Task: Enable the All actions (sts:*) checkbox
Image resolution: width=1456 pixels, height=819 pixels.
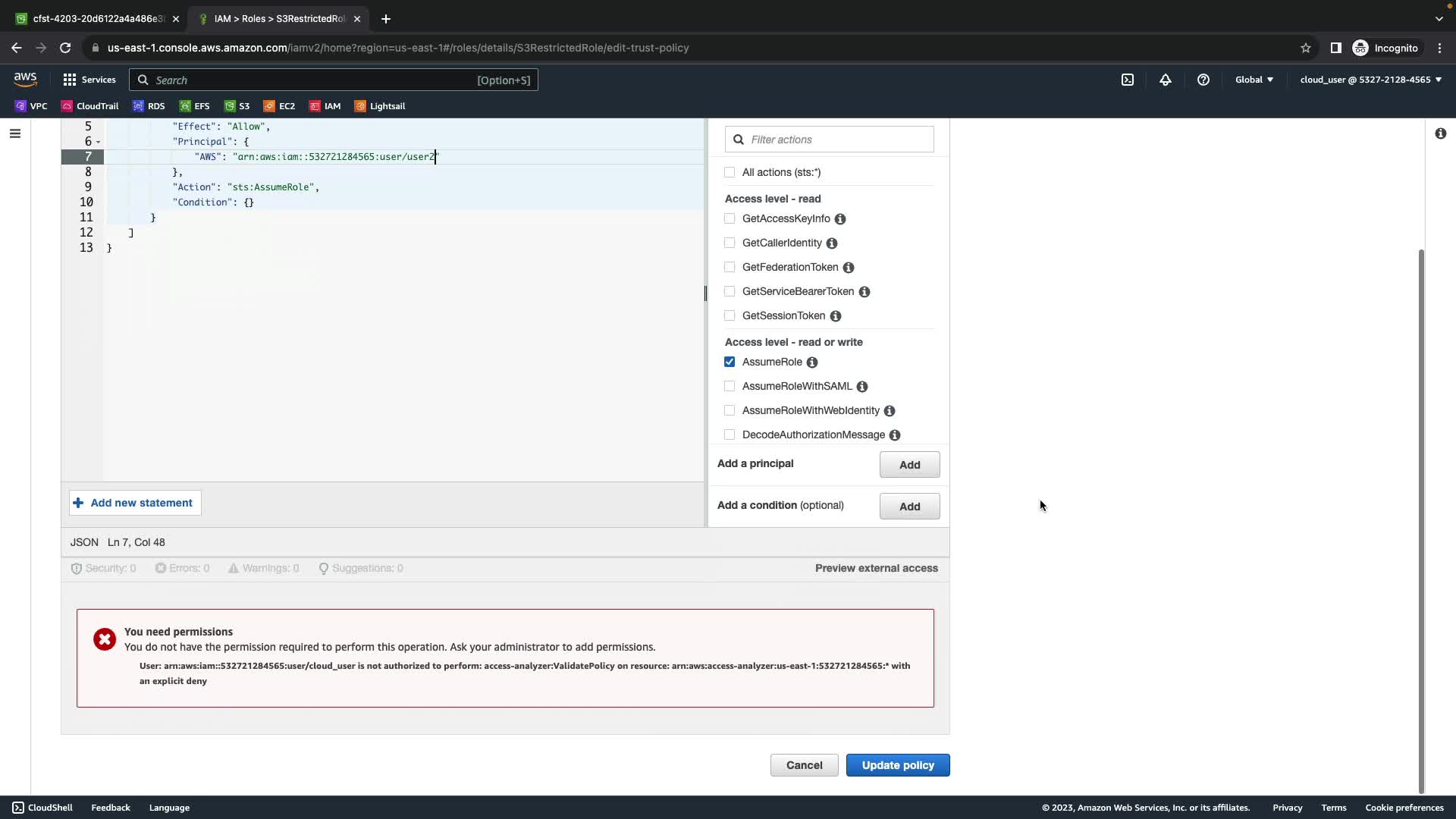Action: point(730,172)
